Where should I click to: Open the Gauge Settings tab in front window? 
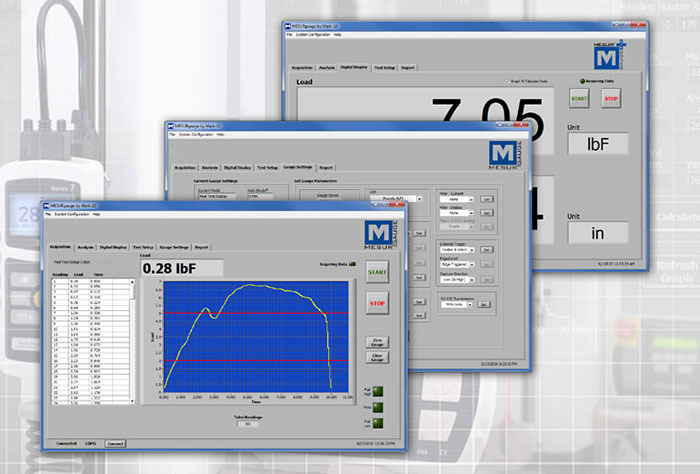pos(174,247)
